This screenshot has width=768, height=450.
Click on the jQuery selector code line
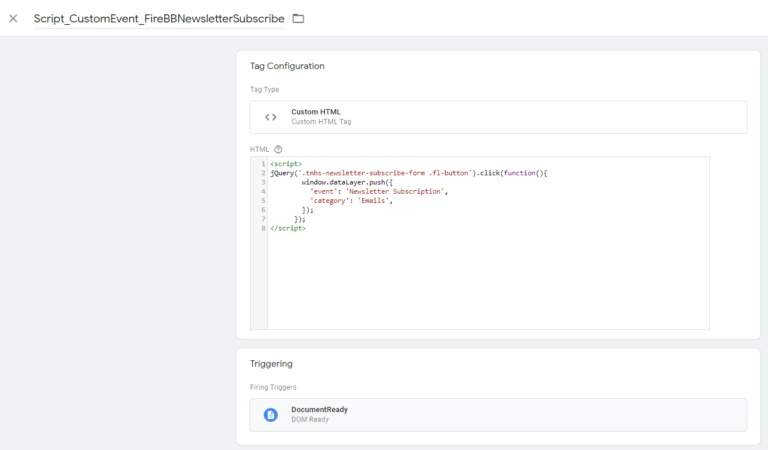408,173
